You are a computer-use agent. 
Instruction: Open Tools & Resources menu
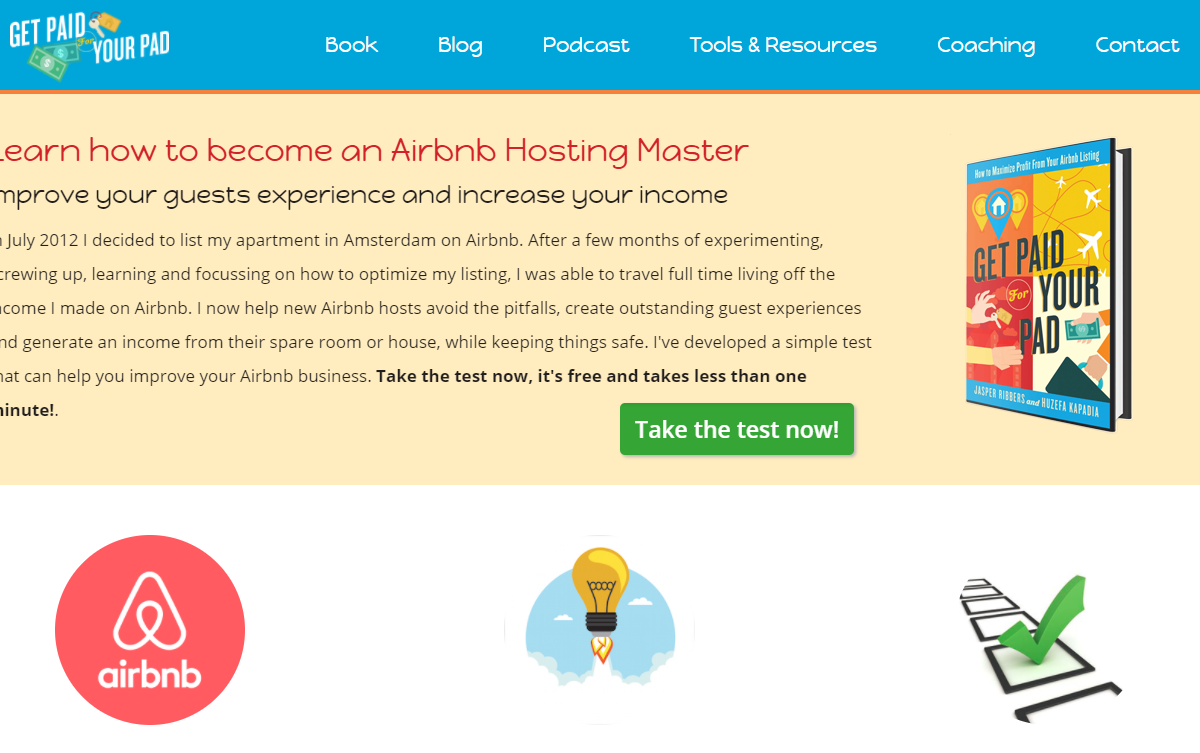(x=783, y=45)
